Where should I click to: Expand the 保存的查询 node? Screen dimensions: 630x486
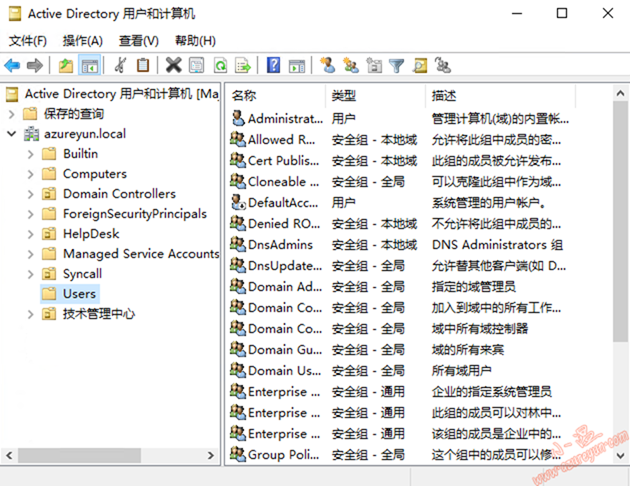tap(12, 114)
